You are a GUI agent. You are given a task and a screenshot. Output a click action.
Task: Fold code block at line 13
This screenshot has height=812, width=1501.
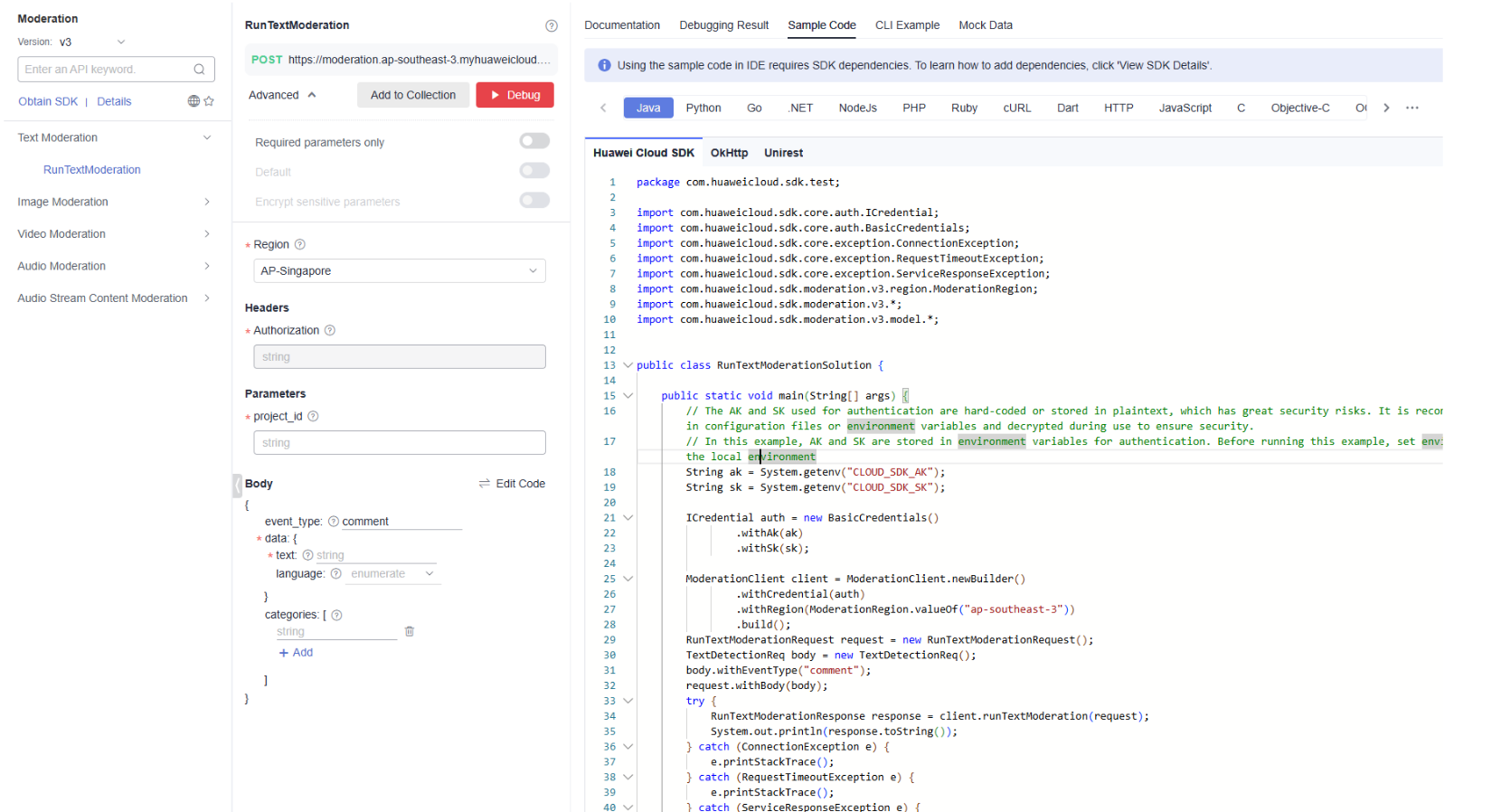pos(628,365)
